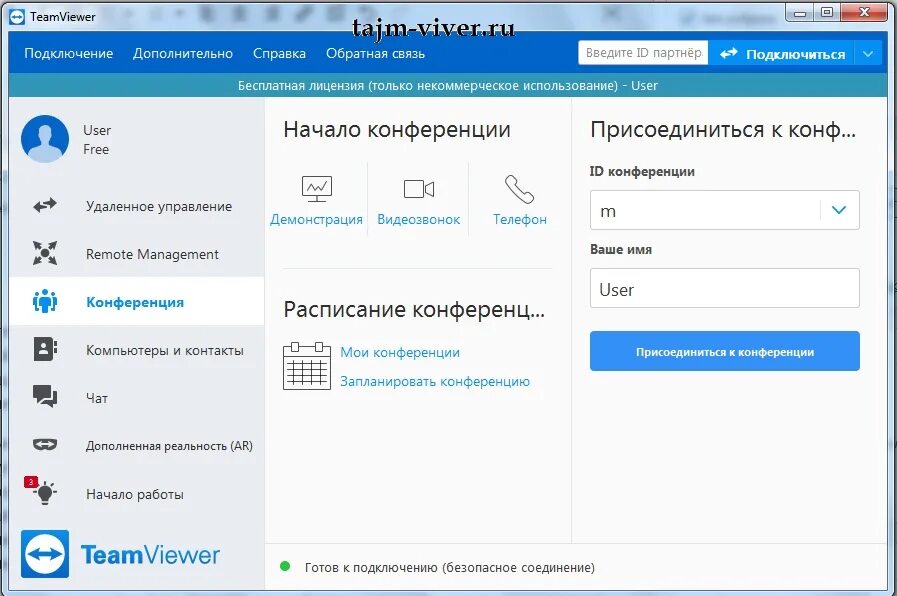The image size is (897, 596).
Task: Expand the ID конференции dropdown chevron
Action: tap(839, 210)
